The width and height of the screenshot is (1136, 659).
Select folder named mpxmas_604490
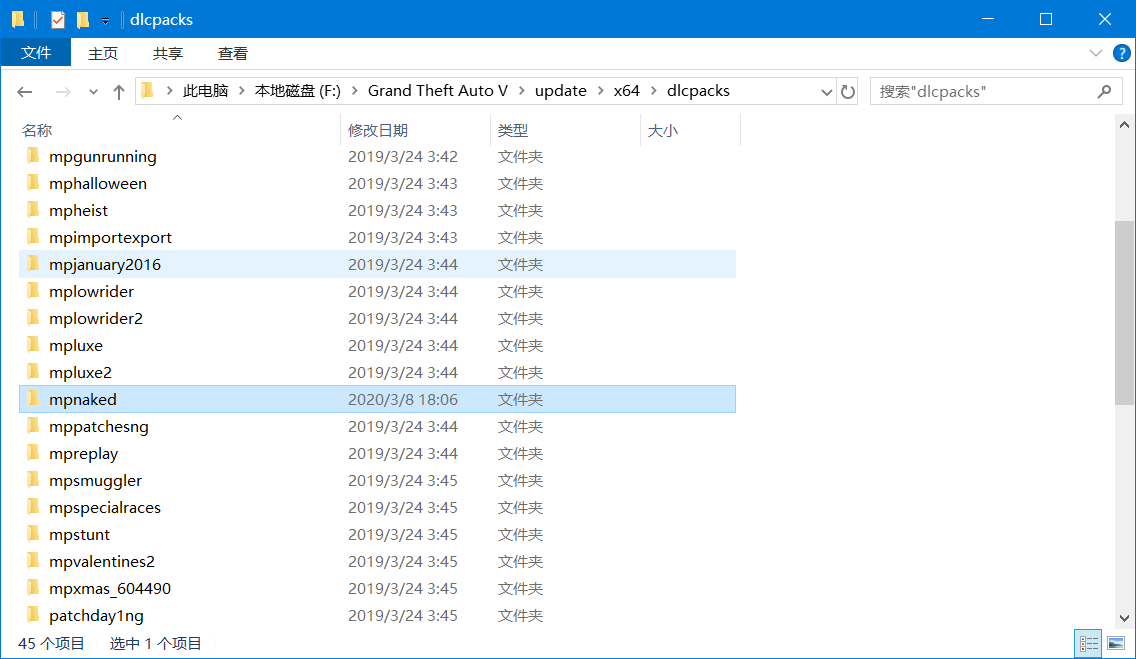point(110,589)
